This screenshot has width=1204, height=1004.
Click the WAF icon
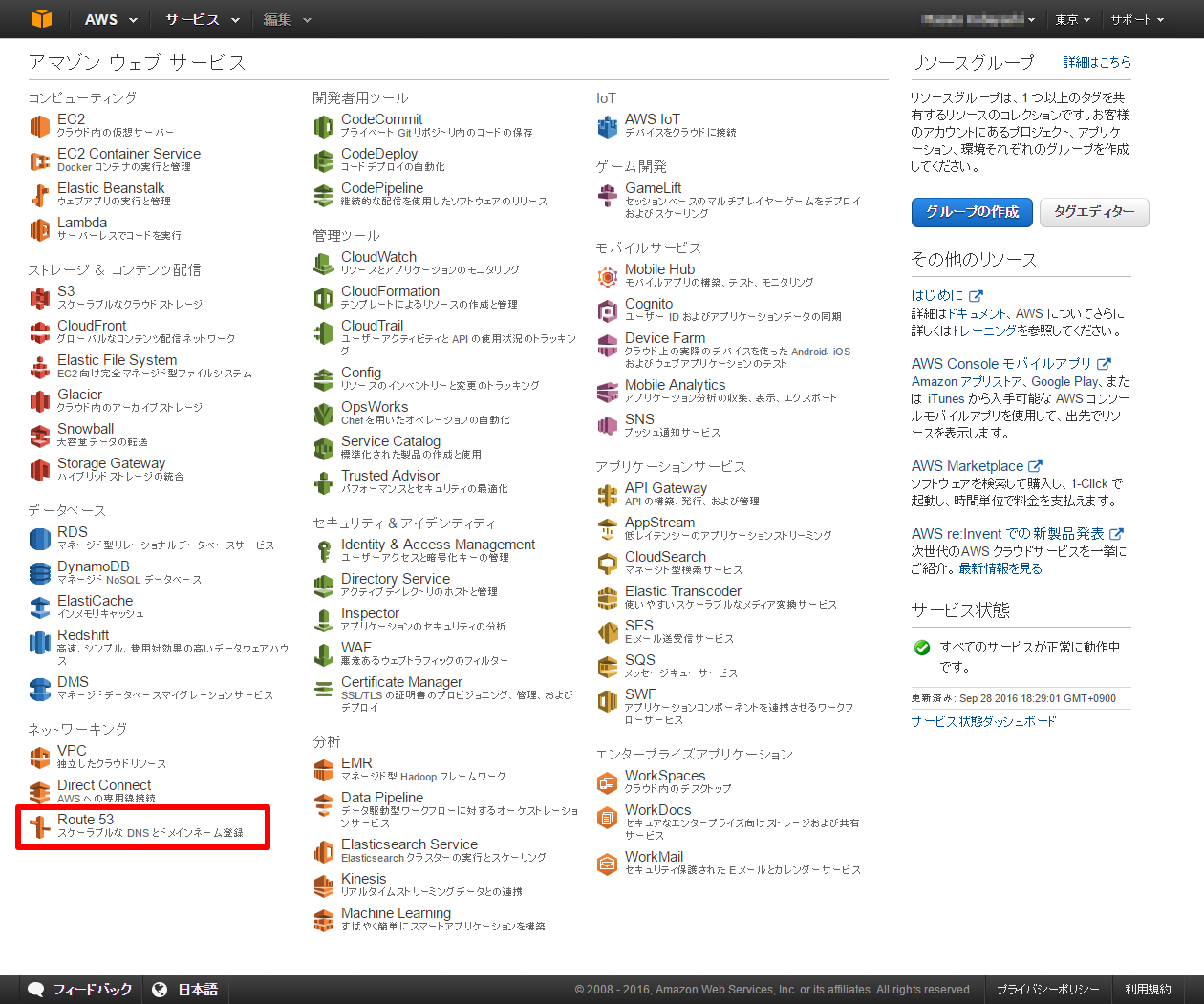click(x=324, y=654)
